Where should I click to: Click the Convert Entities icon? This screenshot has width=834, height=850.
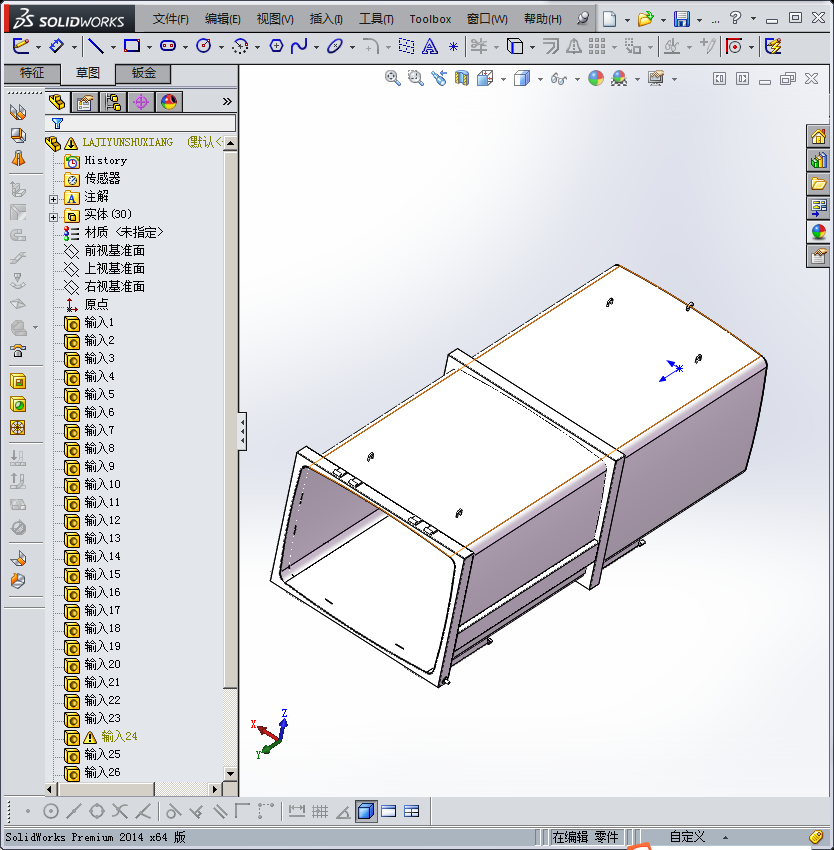(515, 47)
